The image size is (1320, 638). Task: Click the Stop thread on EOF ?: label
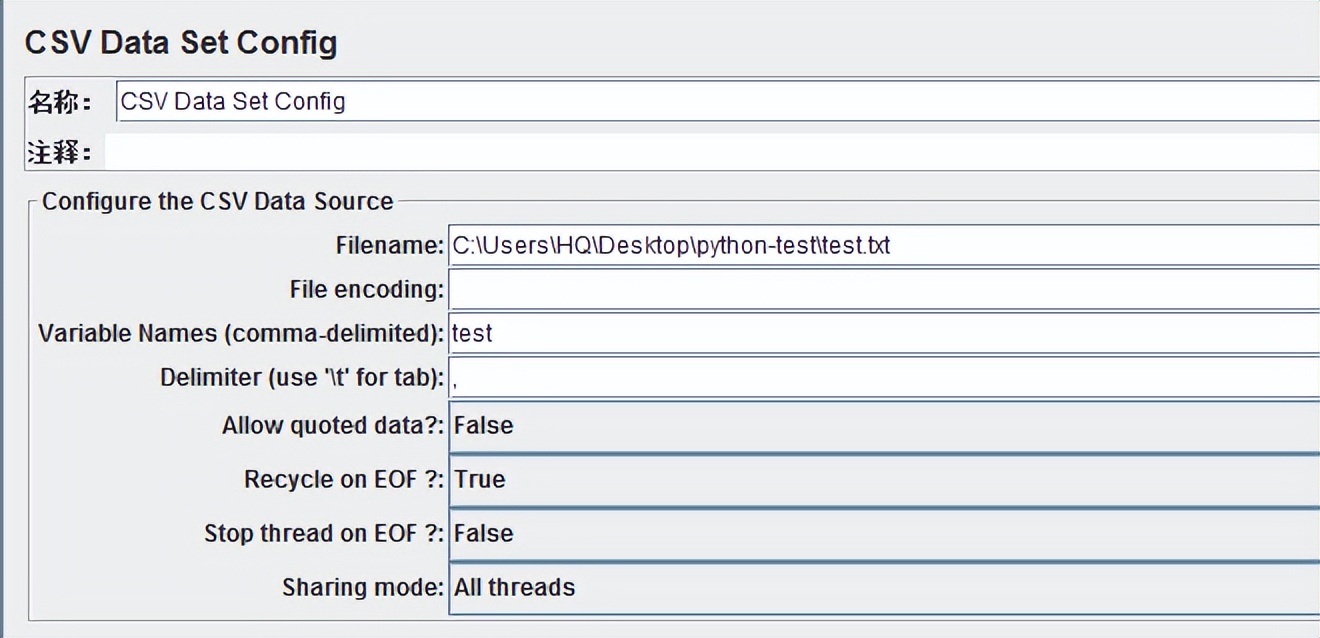point(323,534)
